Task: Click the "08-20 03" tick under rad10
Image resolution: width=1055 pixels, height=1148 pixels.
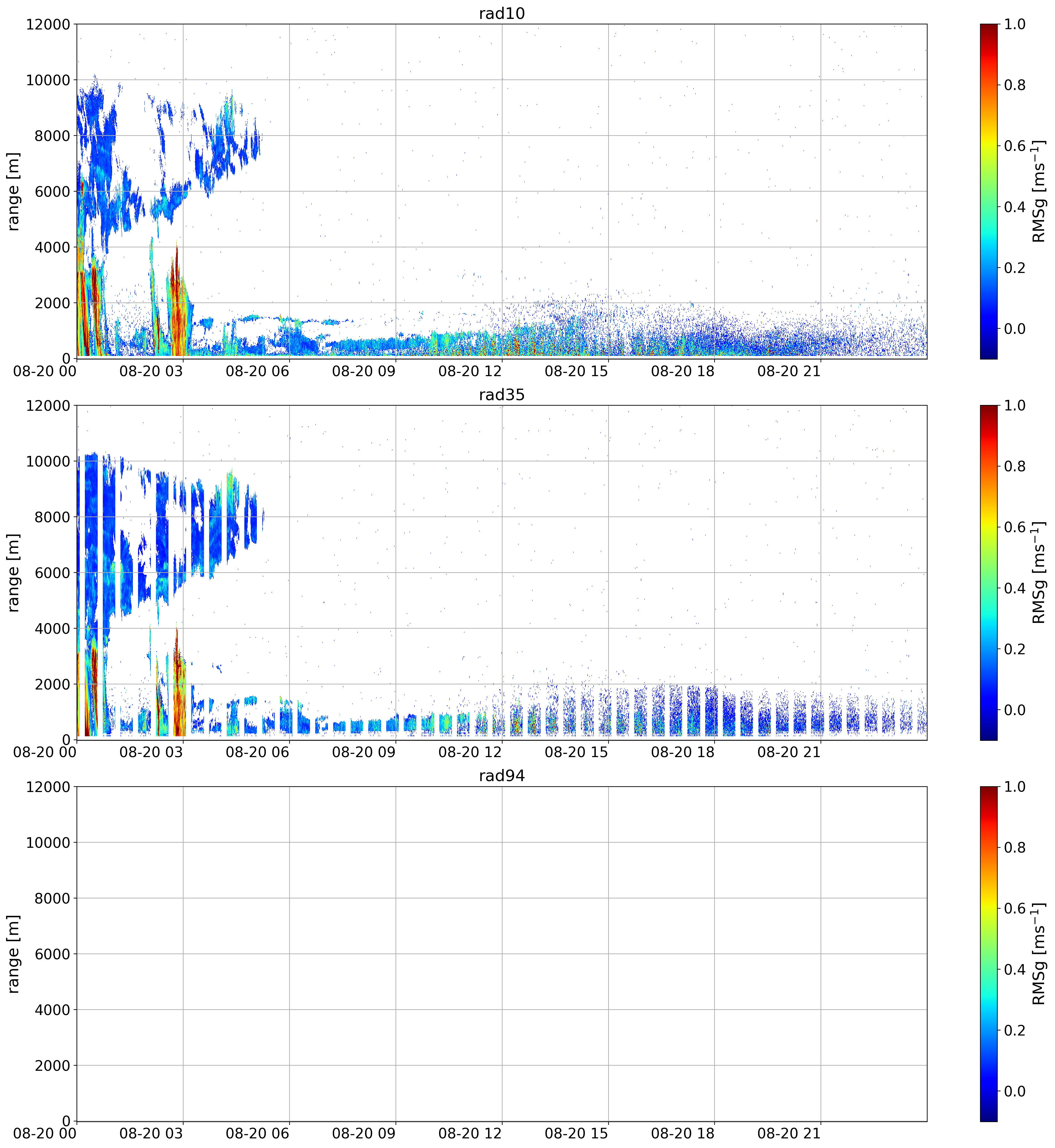Action: click(151, 371)
